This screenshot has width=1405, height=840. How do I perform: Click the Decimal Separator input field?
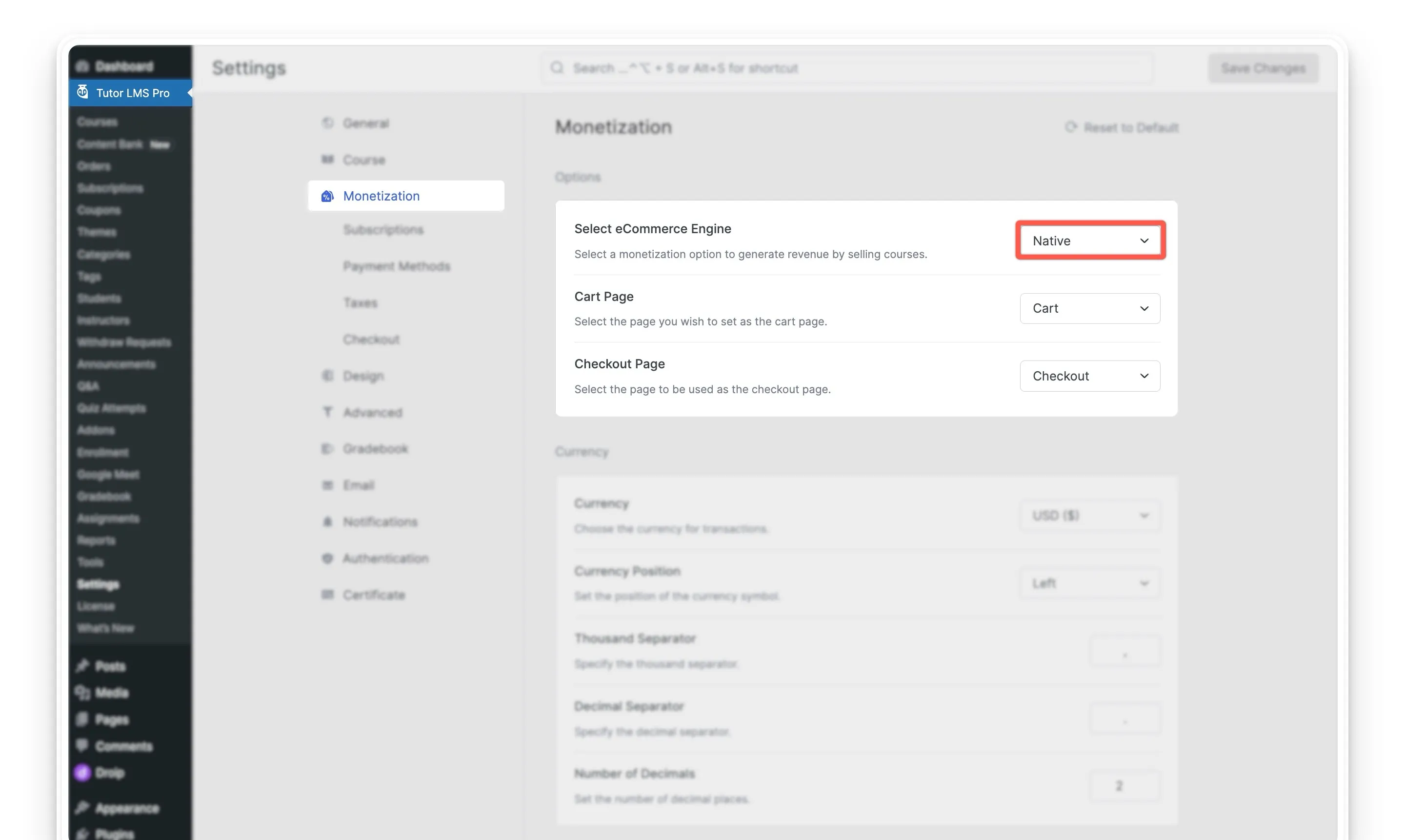click(1125, 719)
